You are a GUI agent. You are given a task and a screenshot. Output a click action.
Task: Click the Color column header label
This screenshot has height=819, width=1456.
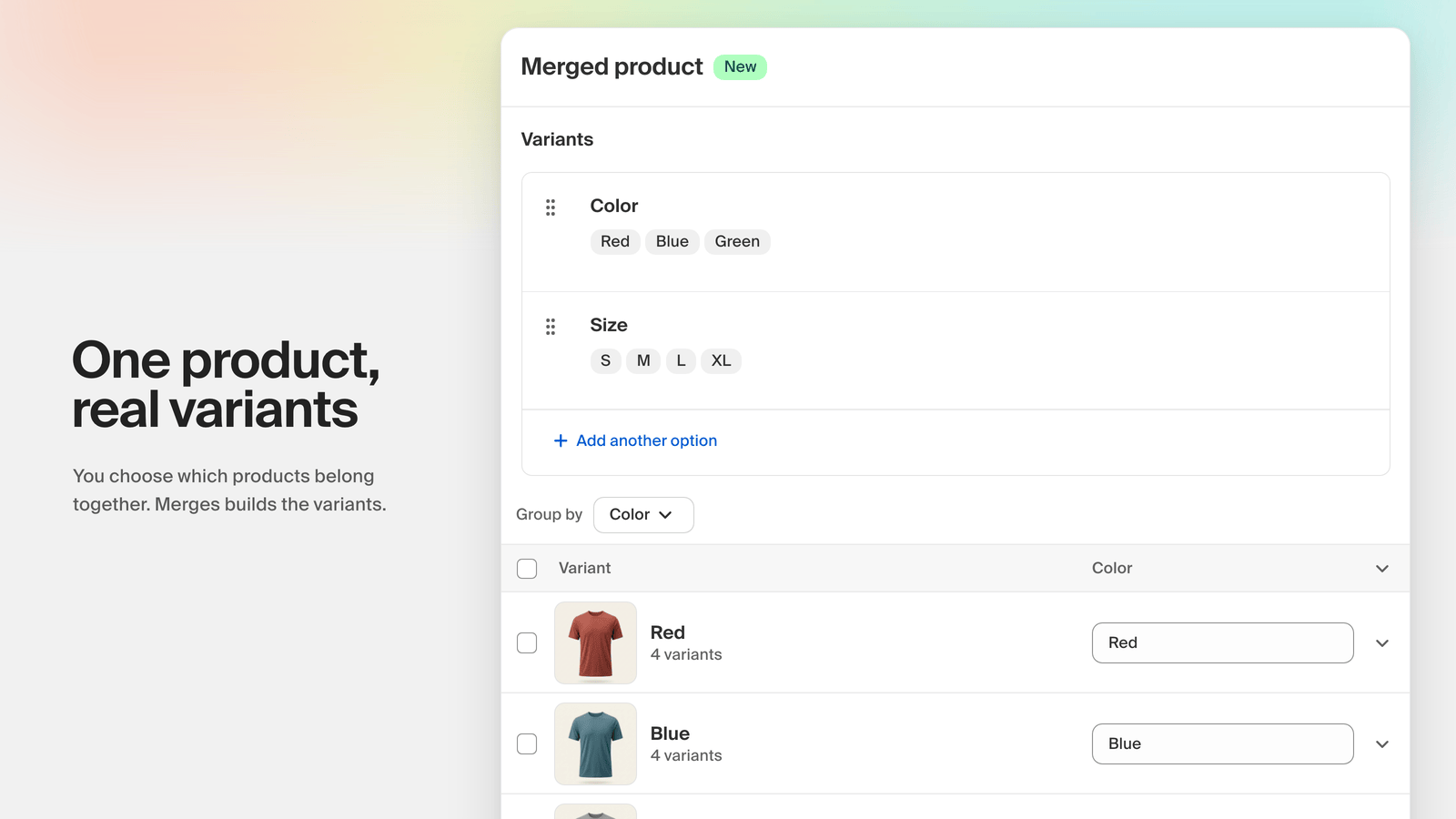click(x=1112, y=568)
